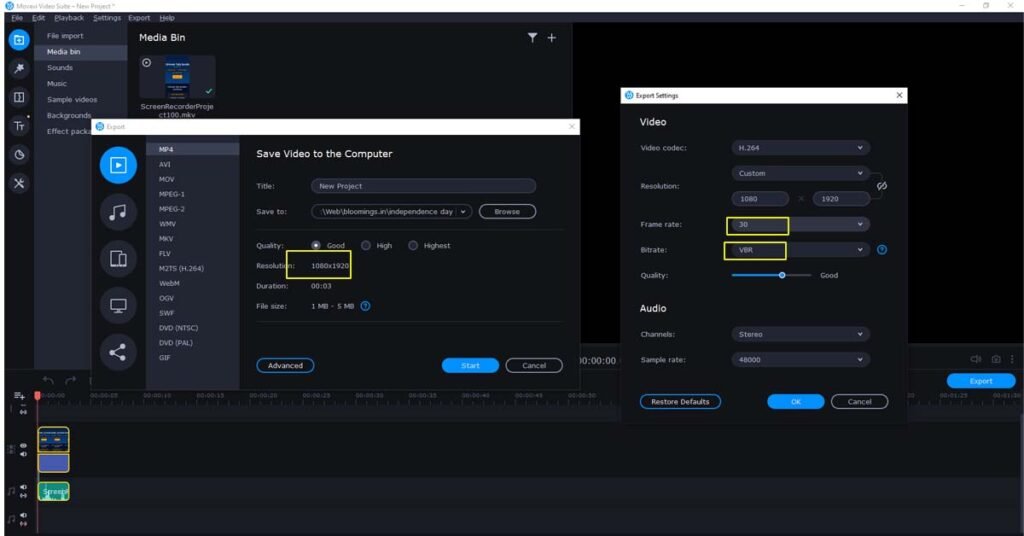This screenshot has width=1024, height=536.
Task: Select the GIF format in list
Action: tap(165, 358)
